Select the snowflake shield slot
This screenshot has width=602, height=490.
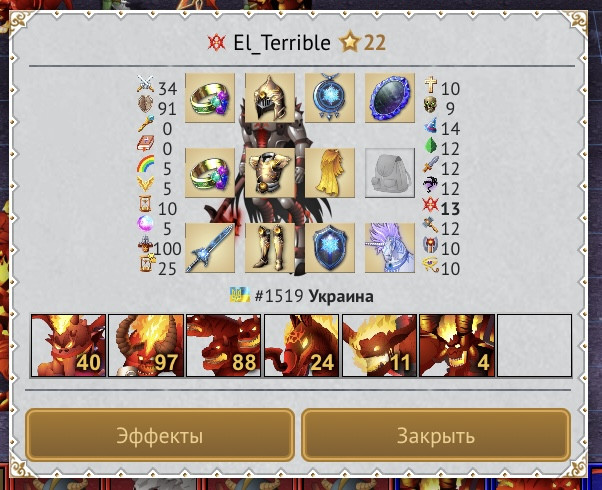(330, 248)
